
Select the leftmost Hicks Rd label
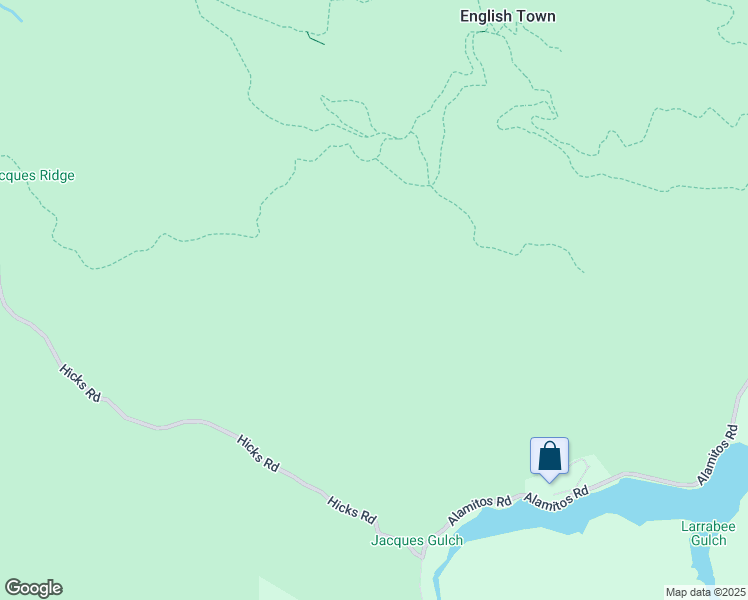80,383
